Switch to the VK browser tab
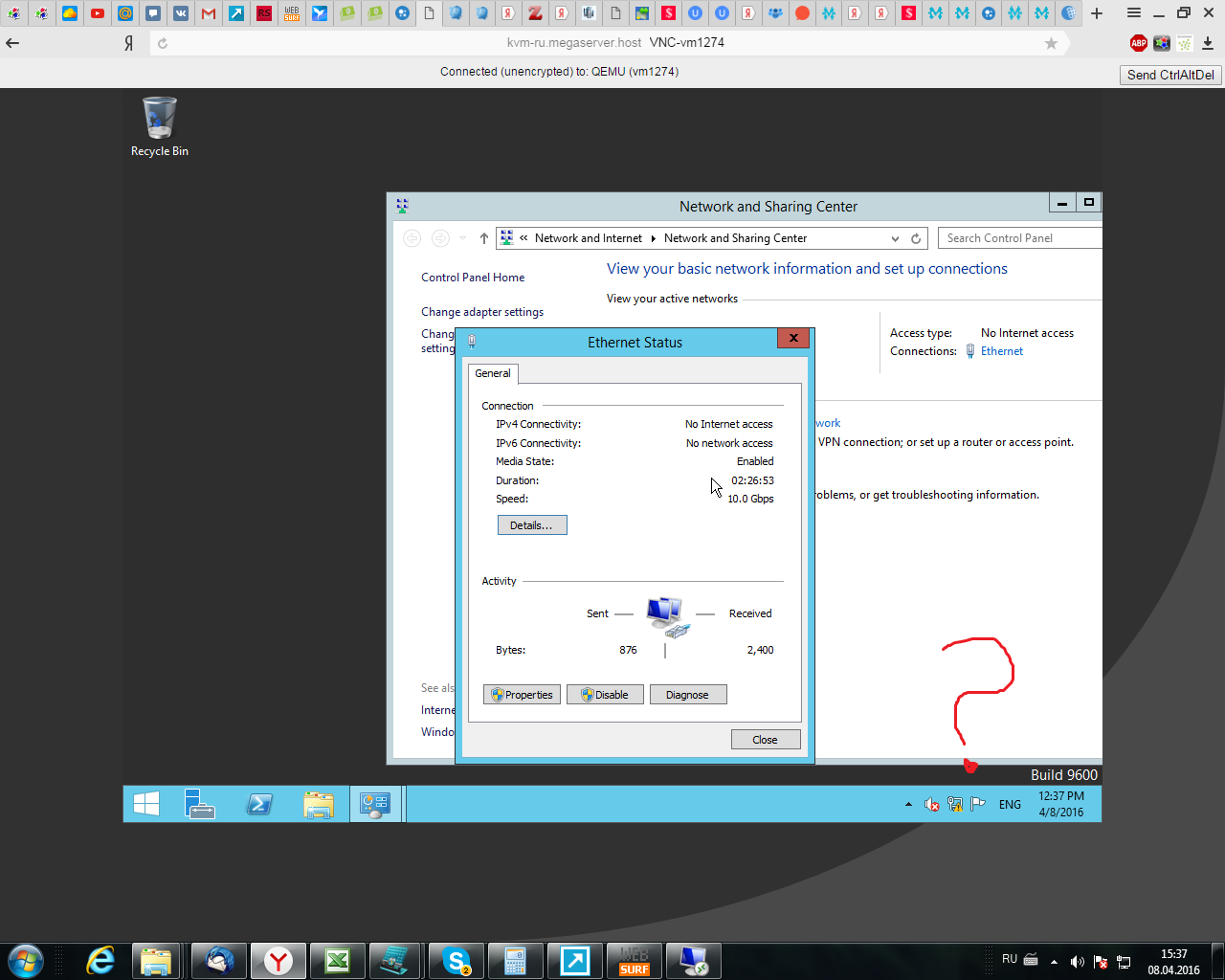 181,13
